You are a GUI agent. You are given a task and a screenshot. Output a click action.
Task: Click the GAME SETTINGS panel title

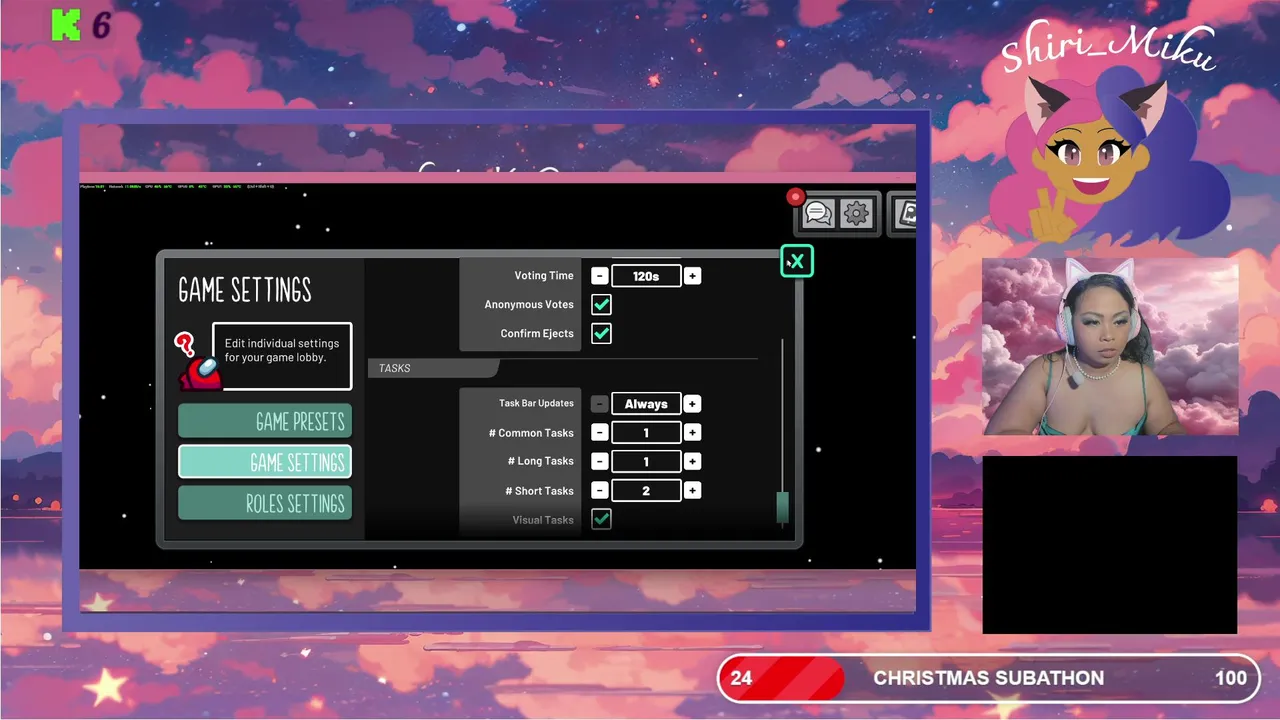click(x=245, y=290)
